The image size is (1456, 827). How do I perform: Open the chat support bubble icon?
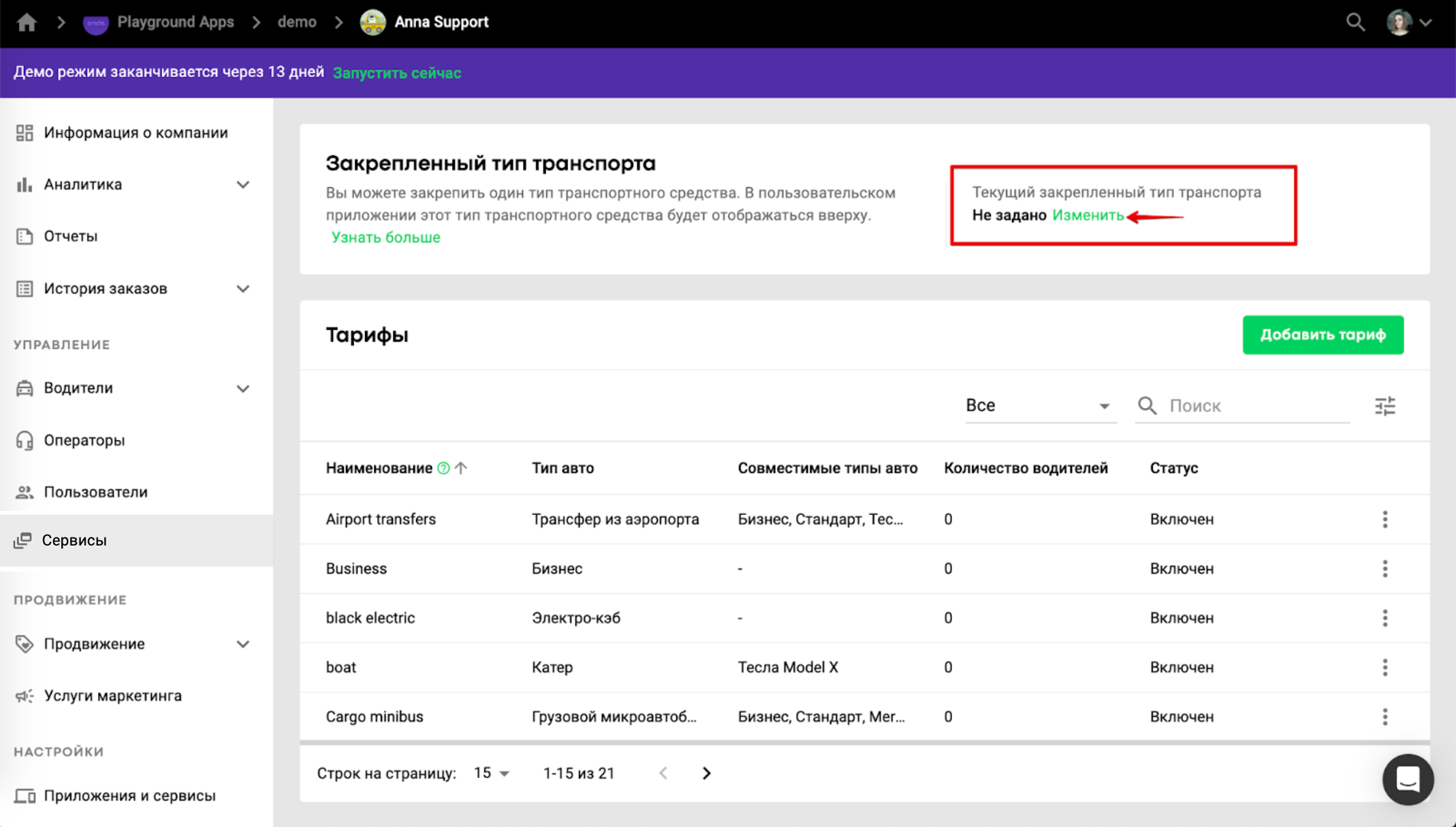(x=1407, y=779)
